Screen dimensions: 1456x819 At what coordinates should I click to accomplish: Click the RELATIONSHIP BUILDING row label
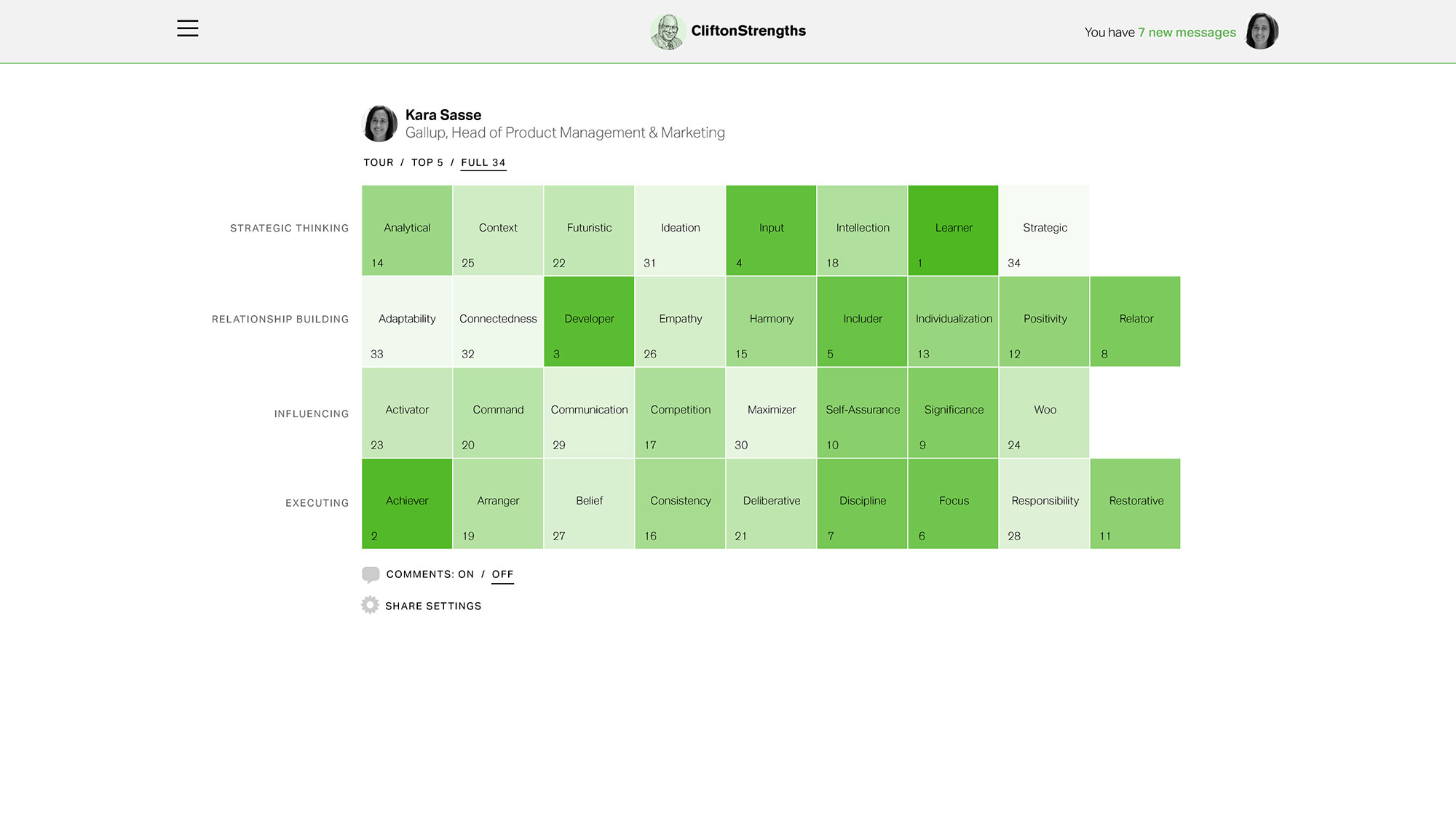pyautogui.click(x=280, y=320)
